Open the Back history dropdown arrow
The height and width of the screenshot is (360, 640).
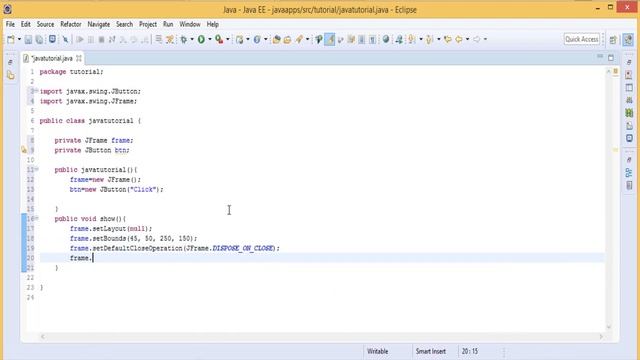coord(467,39)
